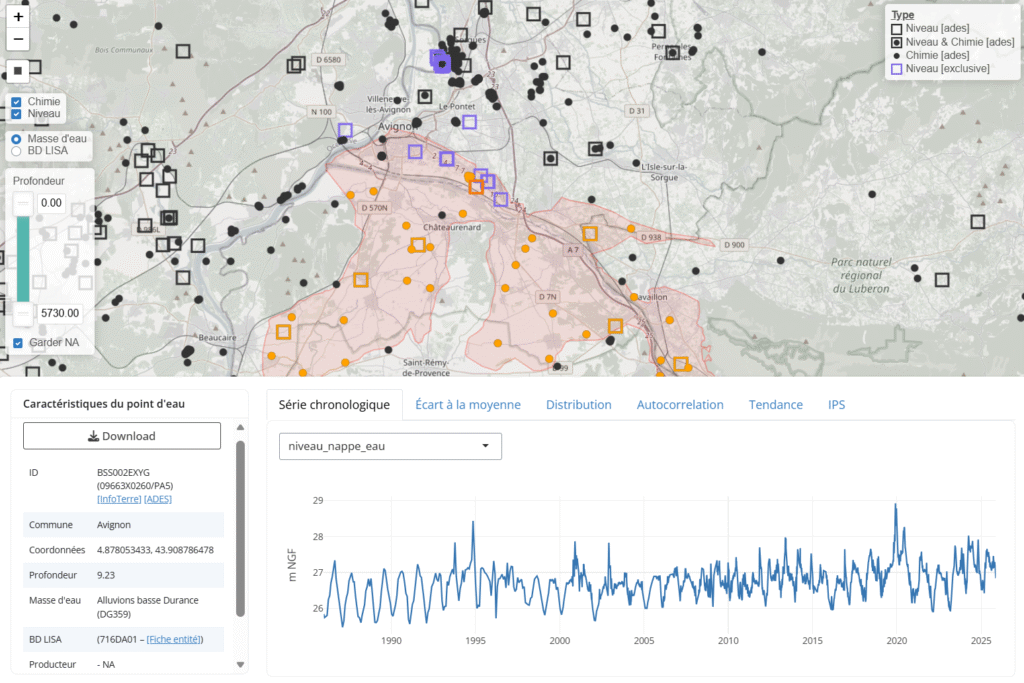Open the Fiche entité link

tap(174, 639)
